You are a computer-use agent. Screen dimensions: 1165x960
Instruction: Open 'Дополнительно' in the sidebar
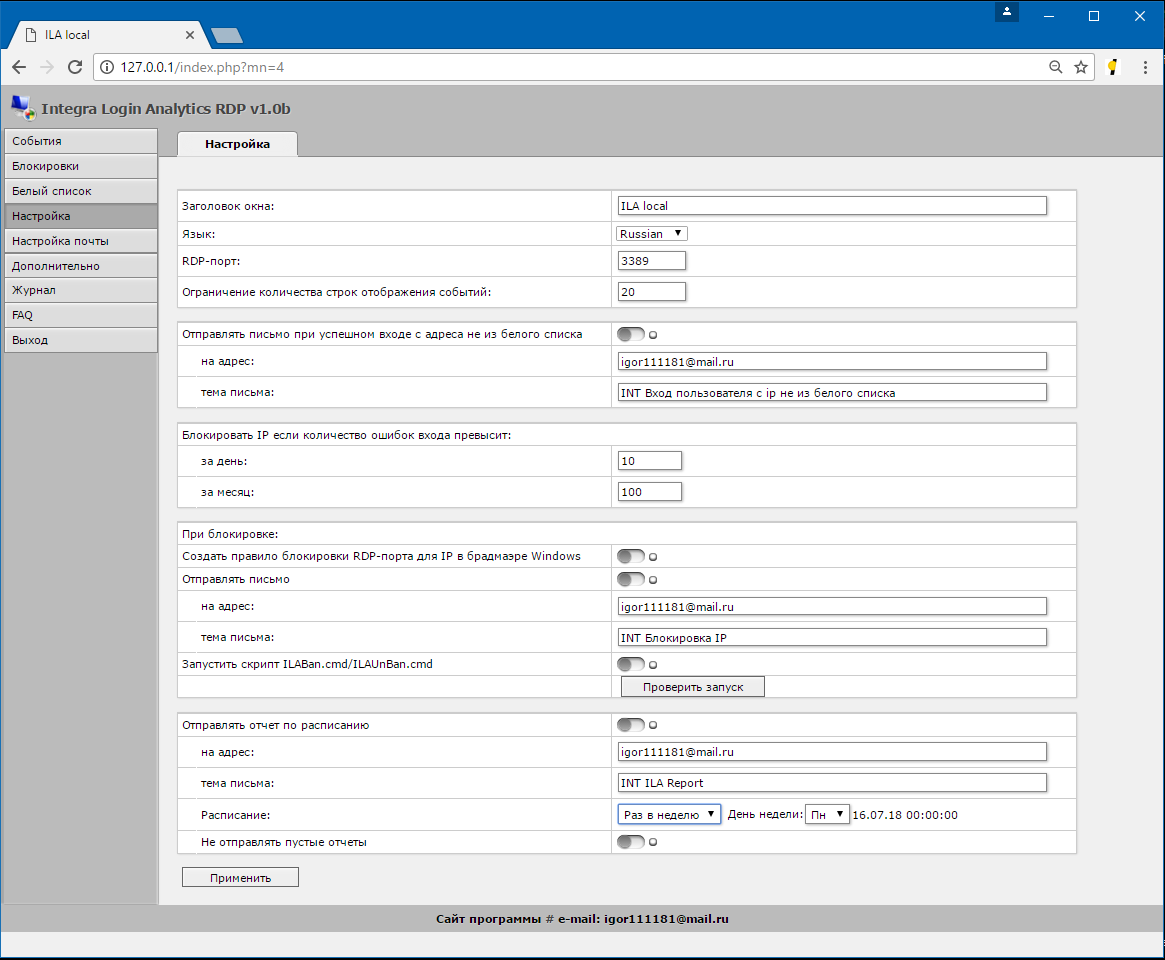coord(80,266)
